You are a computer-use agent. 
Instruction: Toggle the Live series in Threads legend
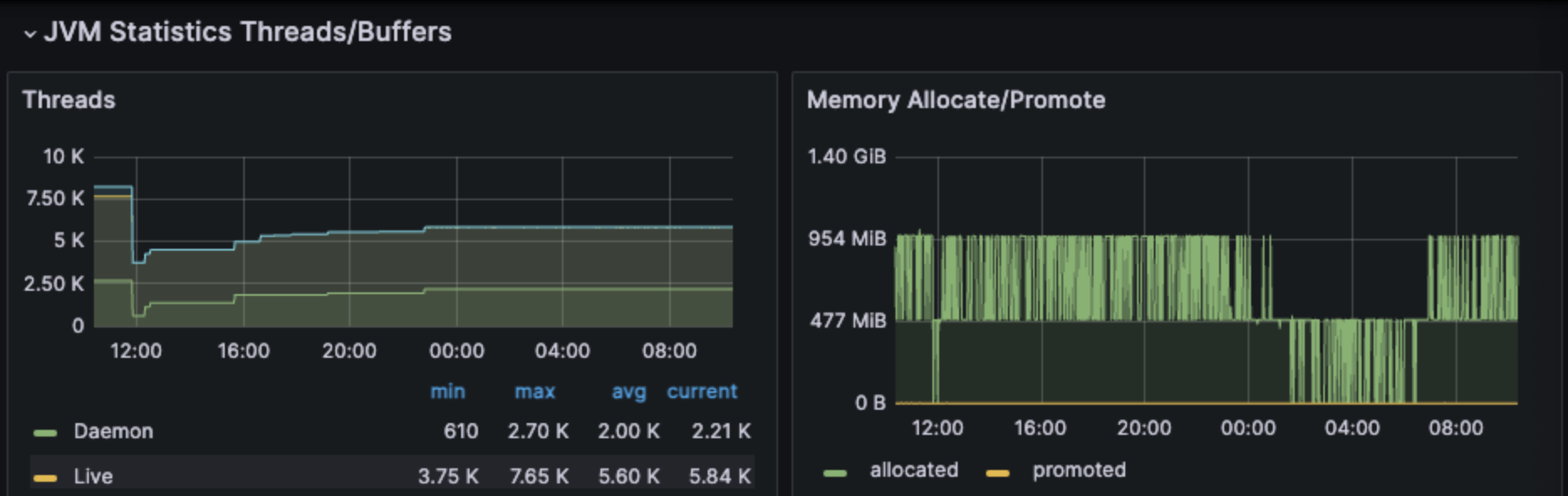93,477
